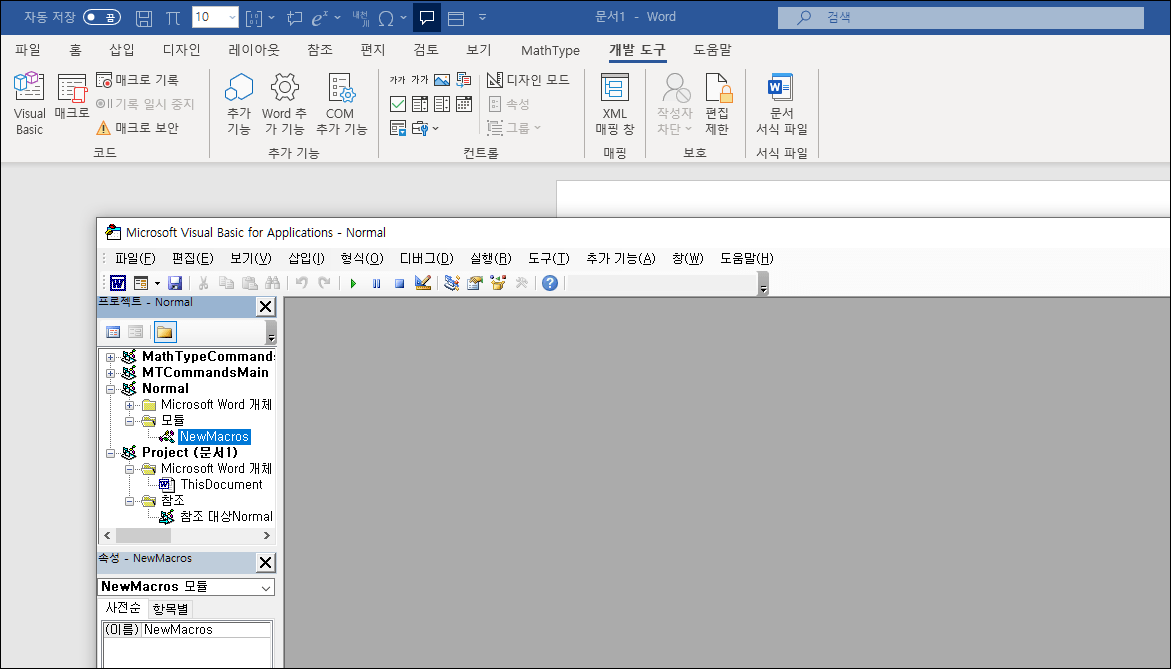
Task: Expand the MathTypeCommands project node
Action: [111, 357]
